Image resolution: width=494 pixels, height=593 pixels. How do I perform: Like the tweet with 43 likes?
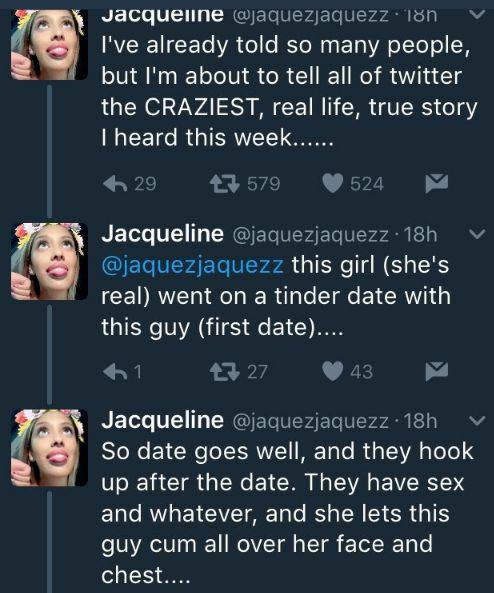click(x=333, y=371)
